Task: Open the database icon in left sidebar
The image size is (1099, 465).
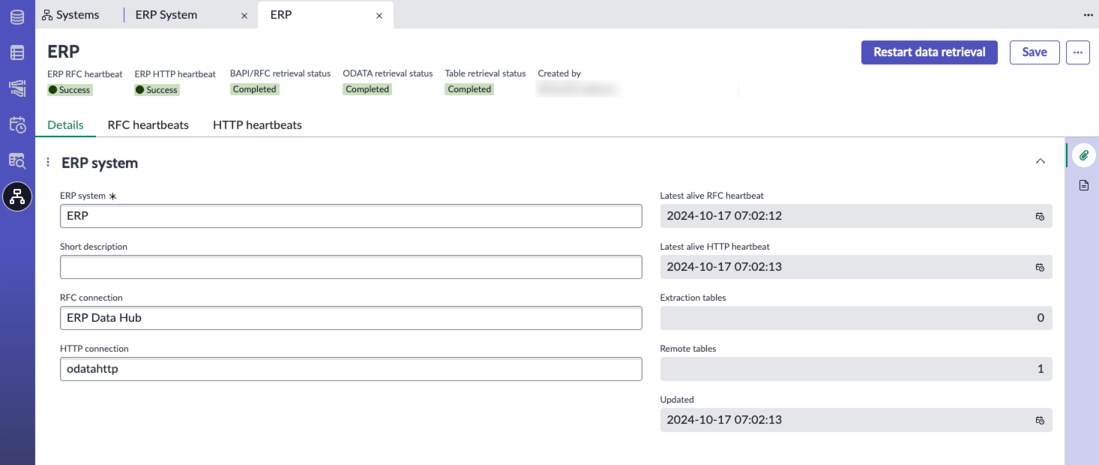Action: [x=18, y=16]
